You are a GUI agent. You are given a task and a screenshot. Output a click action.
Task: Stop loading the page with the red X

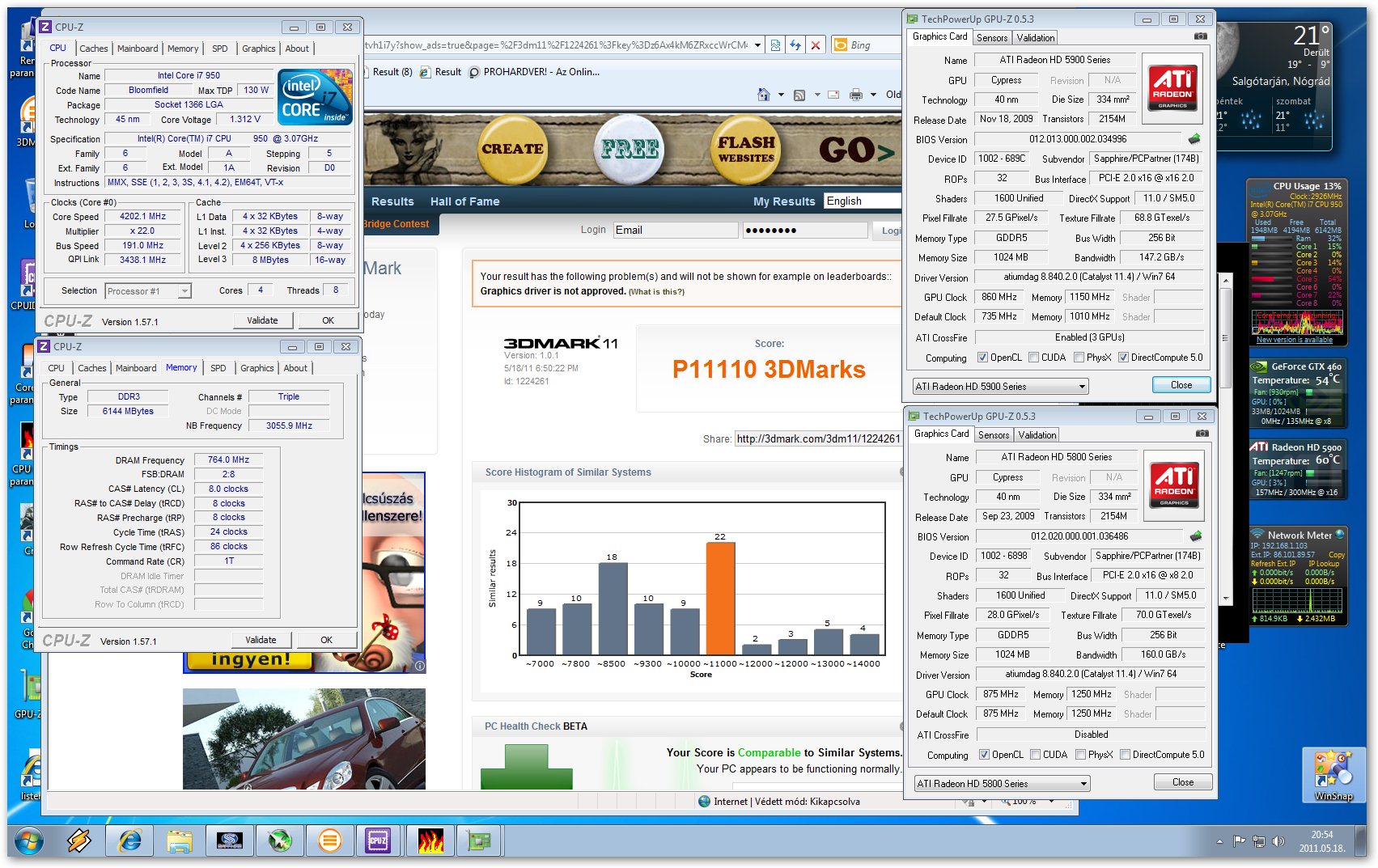[816, 45]
